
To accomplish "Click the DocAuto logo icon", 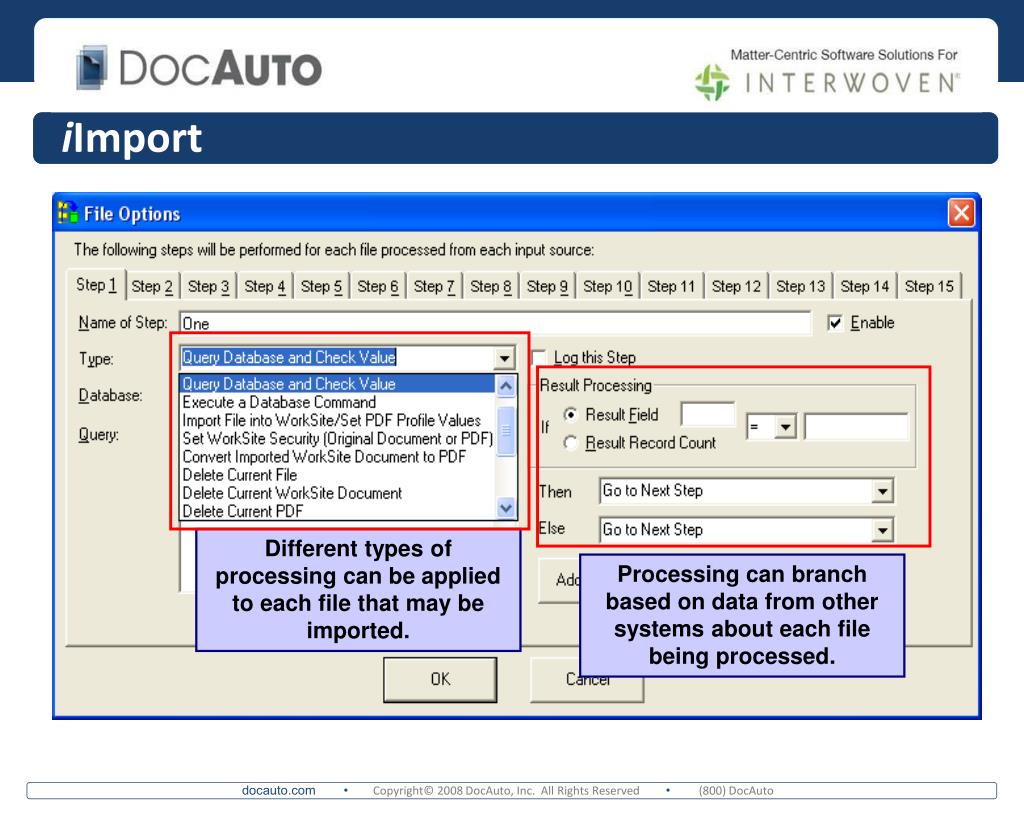I will pyautogui.click(x=92, y=67).
